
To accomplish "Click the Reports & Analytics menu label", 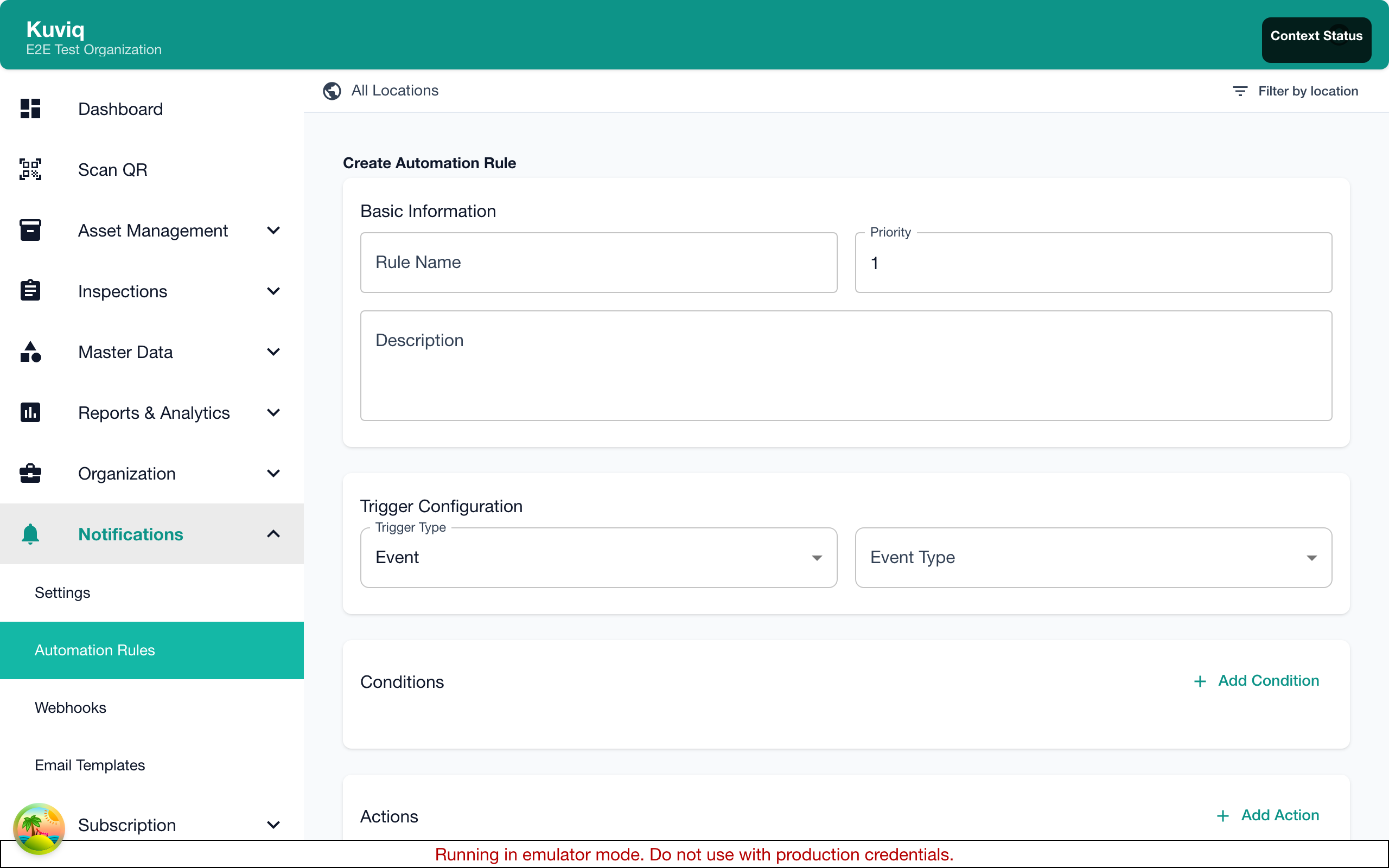I will tap(154, 412).
